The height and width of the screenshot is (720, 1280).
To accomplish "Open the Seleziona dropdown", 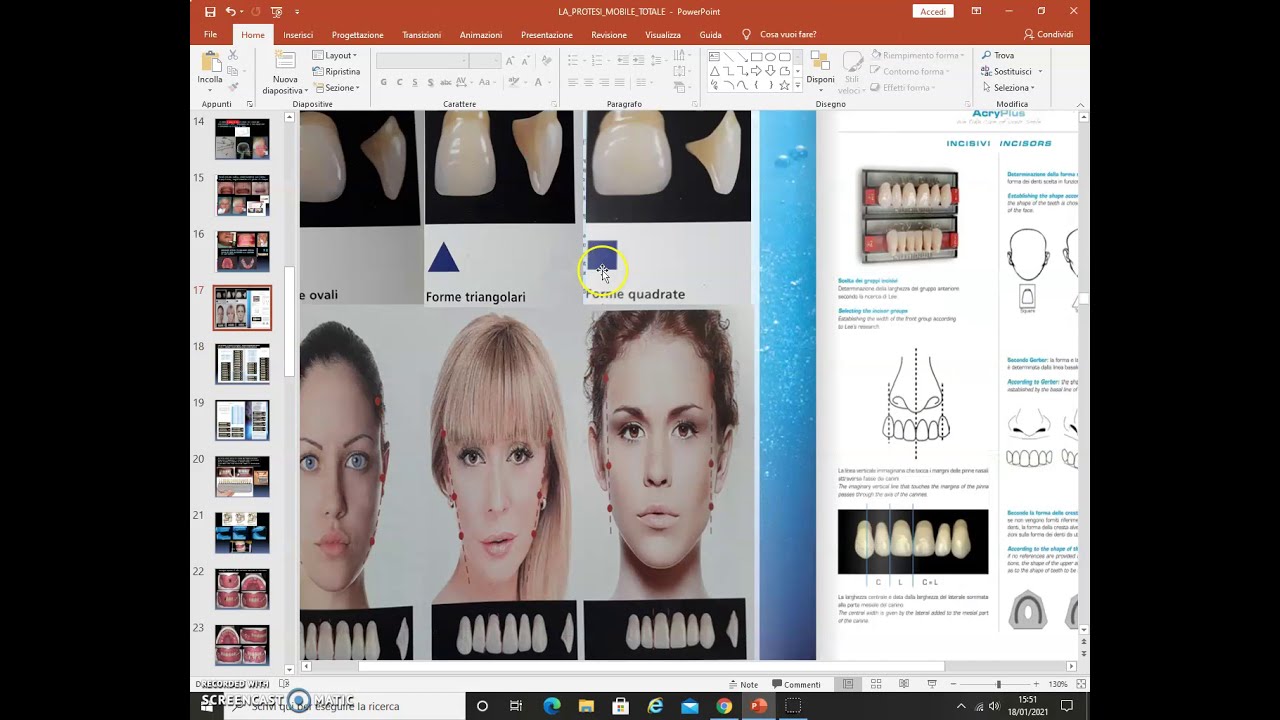I will coord(1008,88).
